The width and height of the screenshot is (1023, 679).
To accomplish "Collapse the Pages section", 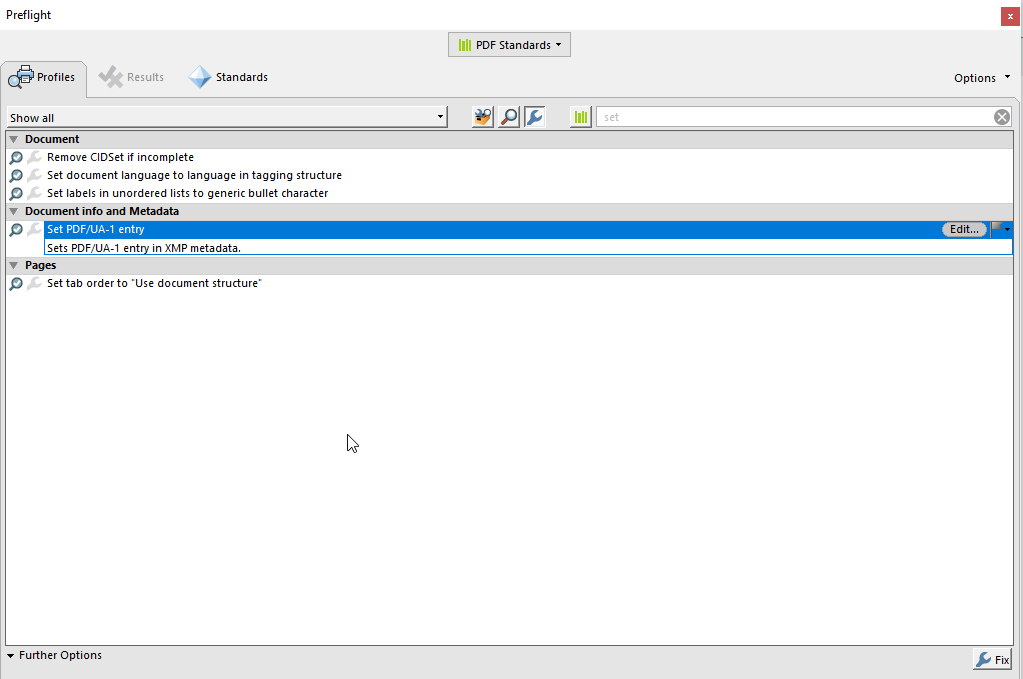I will [13, 265].
